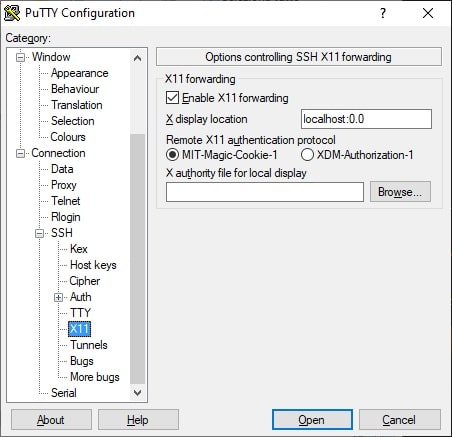Collapse the SSH tree node
This screenshot has height=437, width=452.
pos(39,233)
